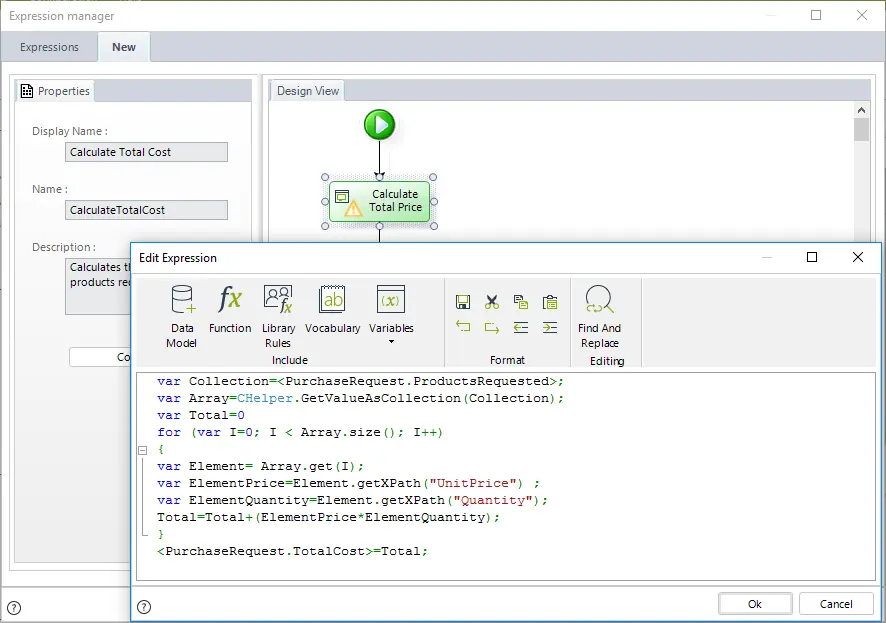This screenshot has width=886, height=623.
Task: Click the Design View scroll up arrow
Action: tap(861, 110)
